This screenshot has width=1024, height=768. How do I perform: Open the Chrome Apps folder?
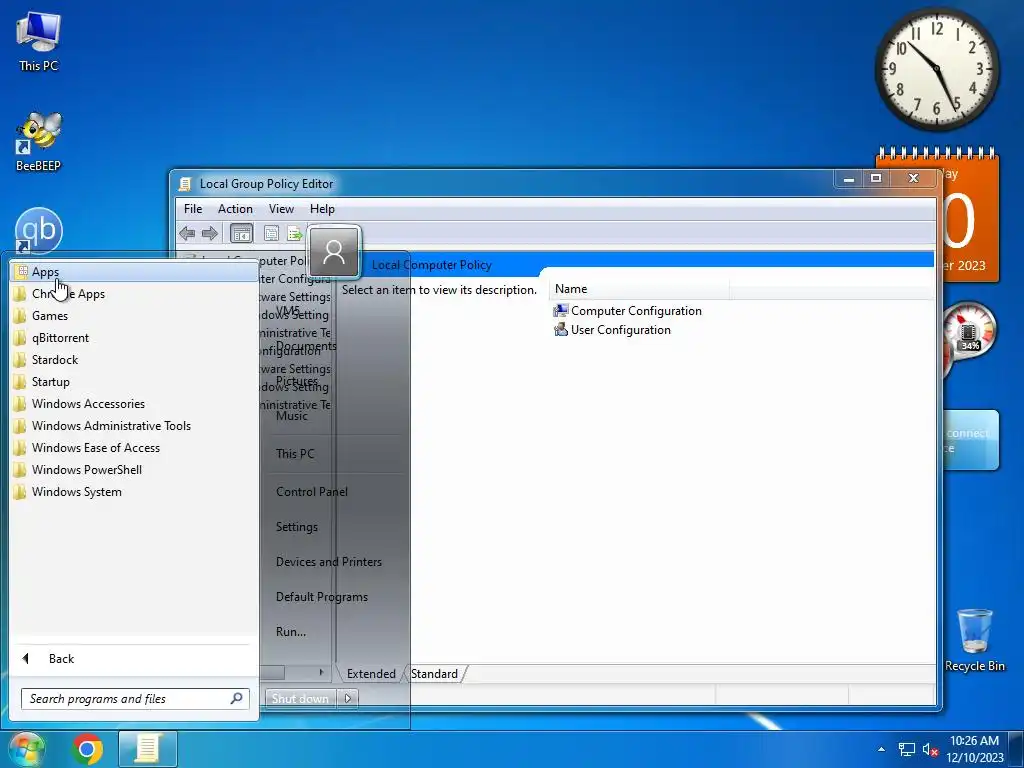coord(134,294)
